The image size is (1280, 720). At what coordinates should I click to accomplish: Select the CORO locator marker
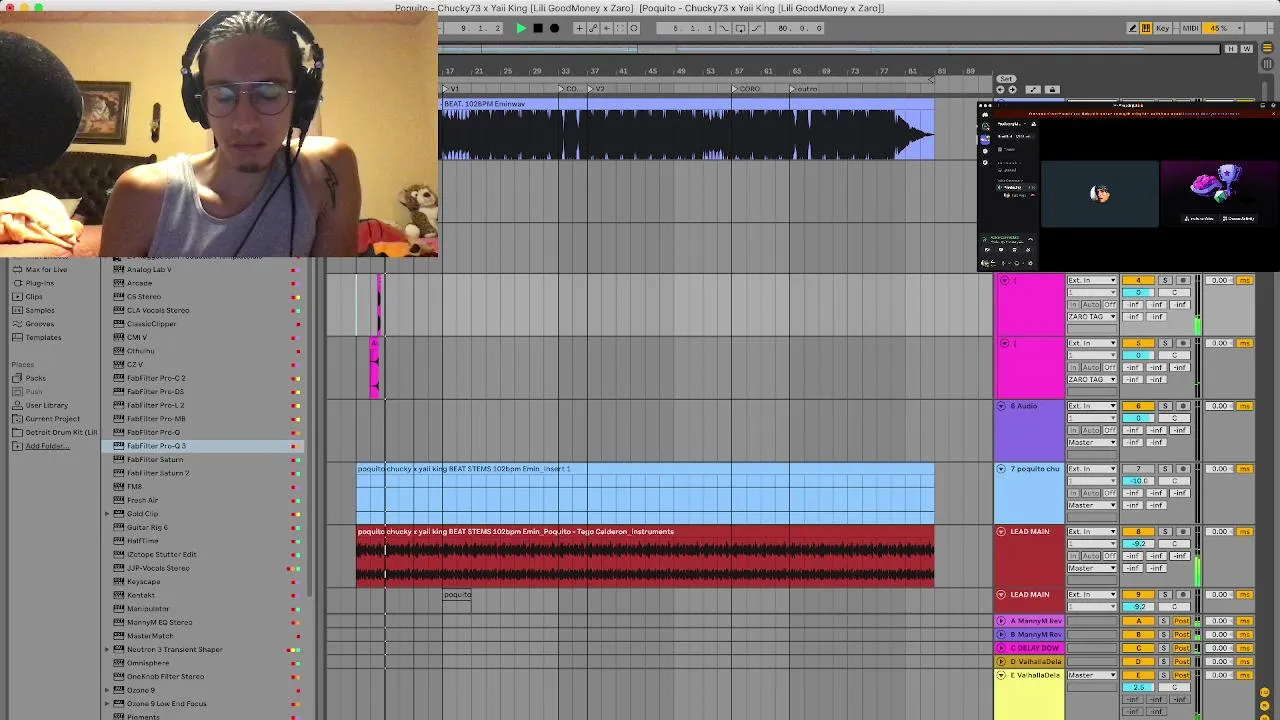pyautogui.click(x=746, y=89)
